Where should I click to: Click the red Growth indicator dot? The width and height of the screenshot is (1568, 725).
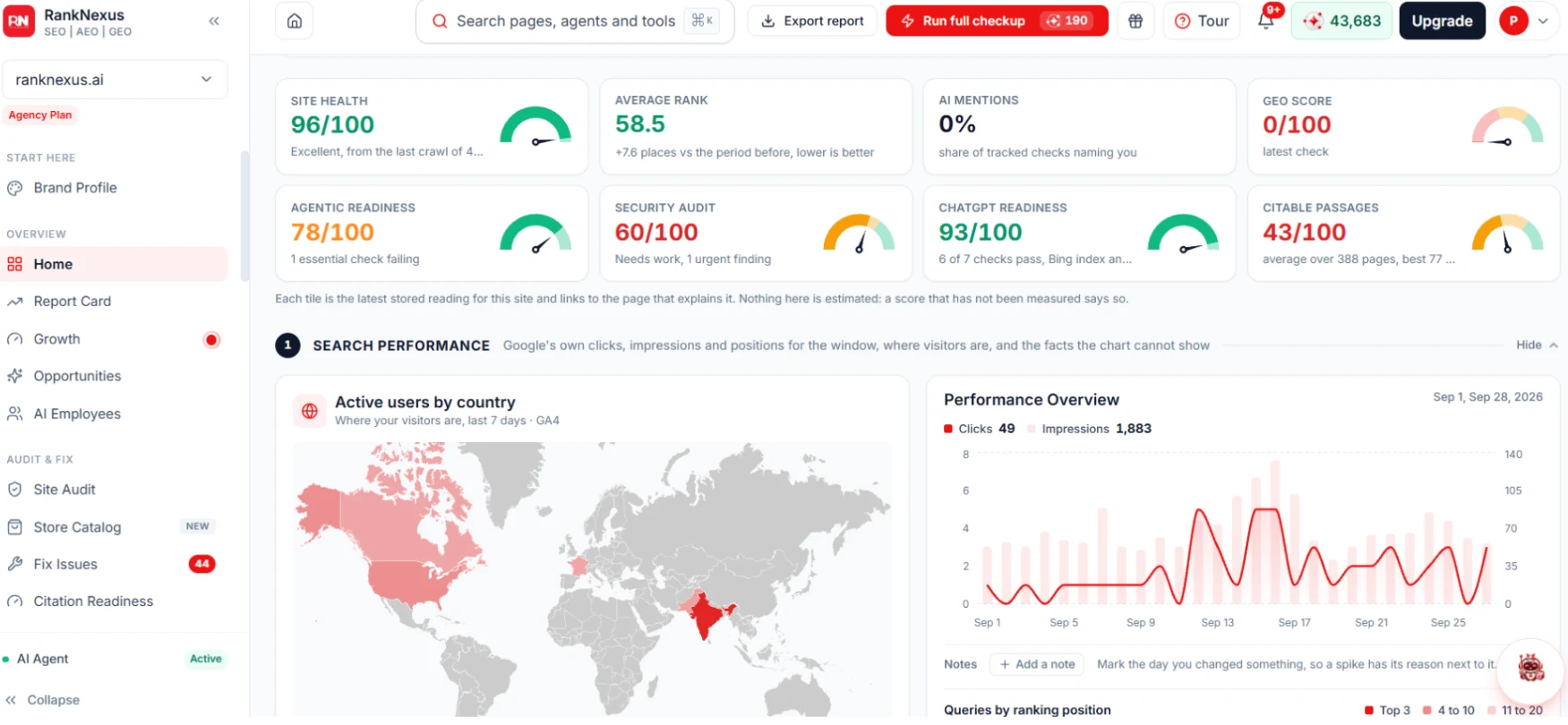(211, 339)
